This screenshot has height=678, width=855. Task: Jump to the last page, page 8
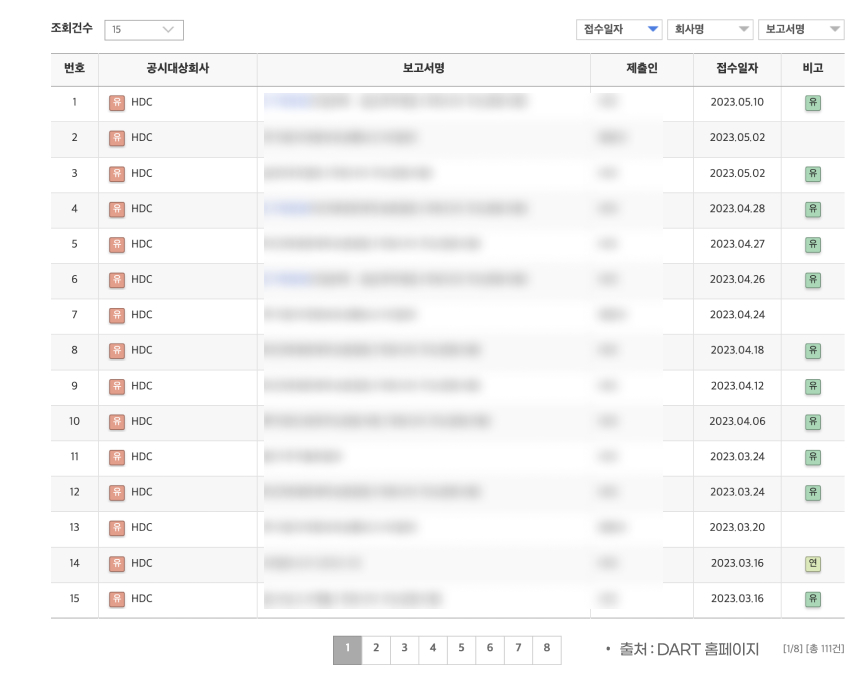(x=546, y=649)
